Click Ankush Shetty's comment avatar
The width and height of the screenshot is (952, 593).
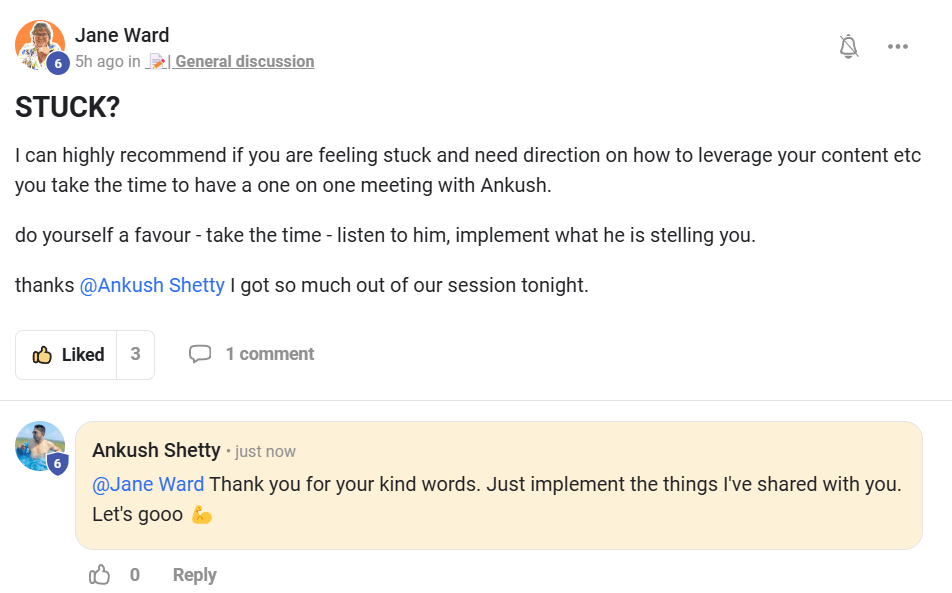39,445
